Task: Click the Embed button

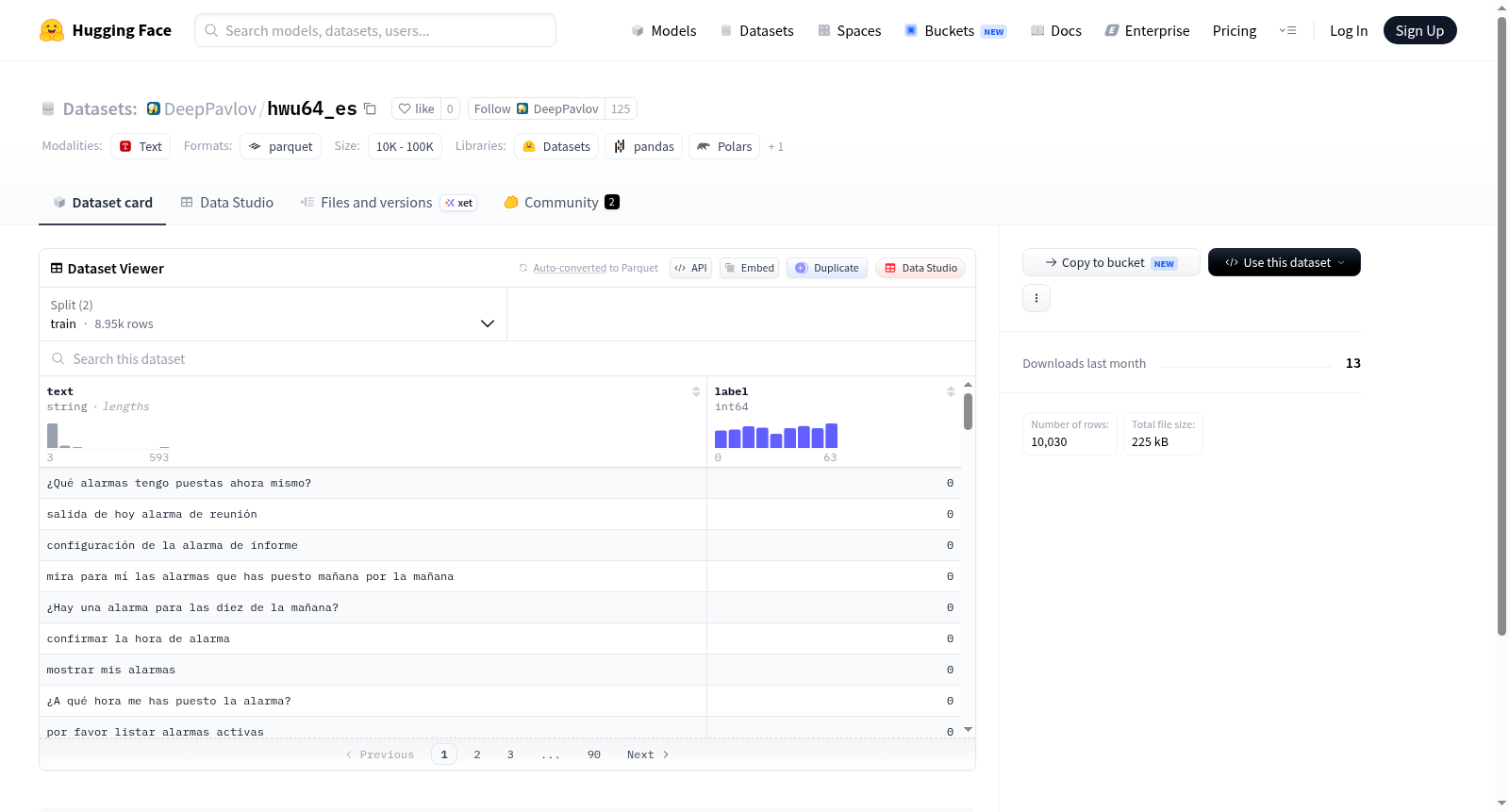Action: click(x=750, y=268)
